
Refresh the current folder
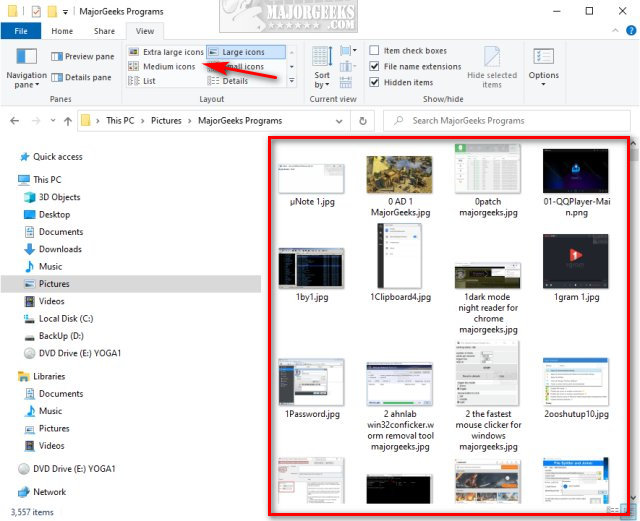[362, 121]
